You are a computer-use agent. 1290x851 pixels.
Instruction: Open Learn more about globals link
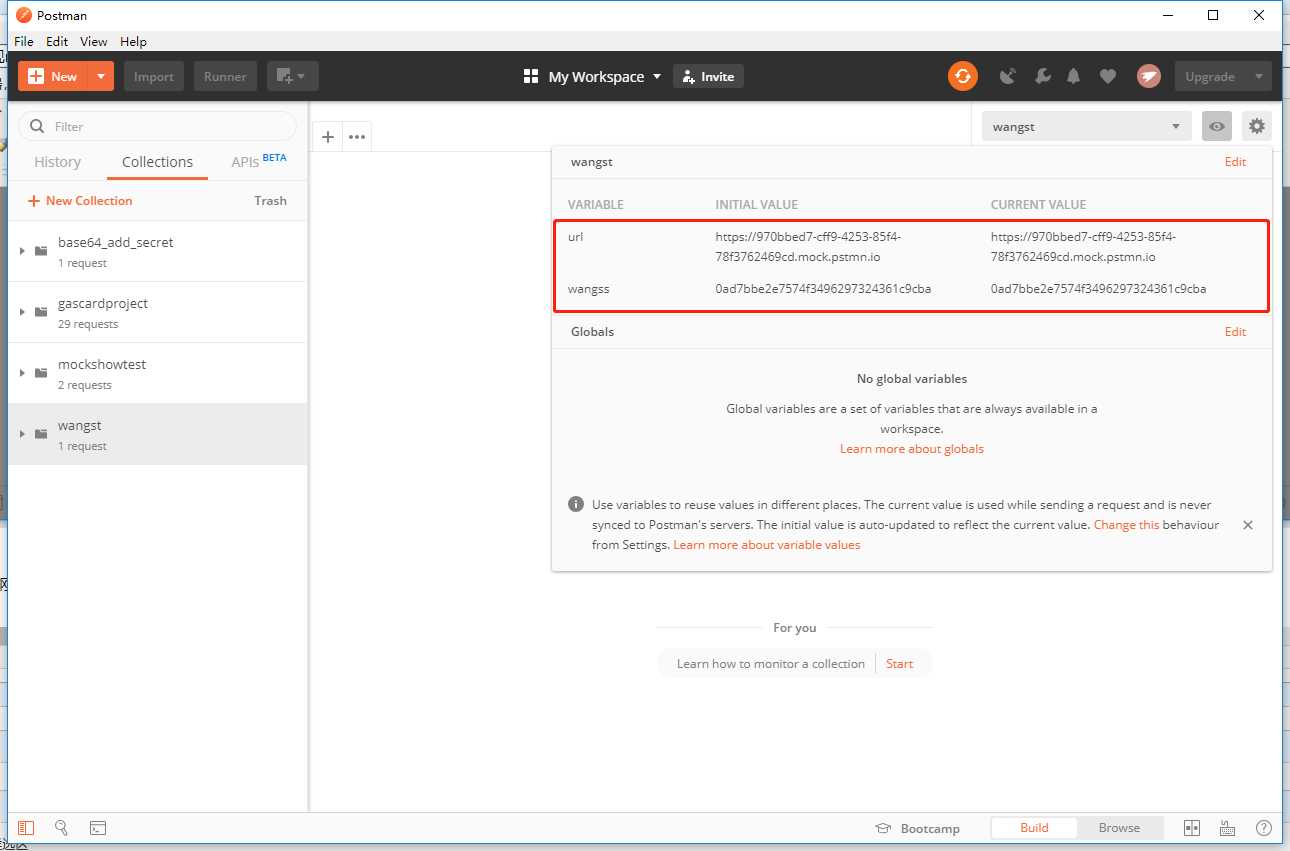tap(912, 449)
